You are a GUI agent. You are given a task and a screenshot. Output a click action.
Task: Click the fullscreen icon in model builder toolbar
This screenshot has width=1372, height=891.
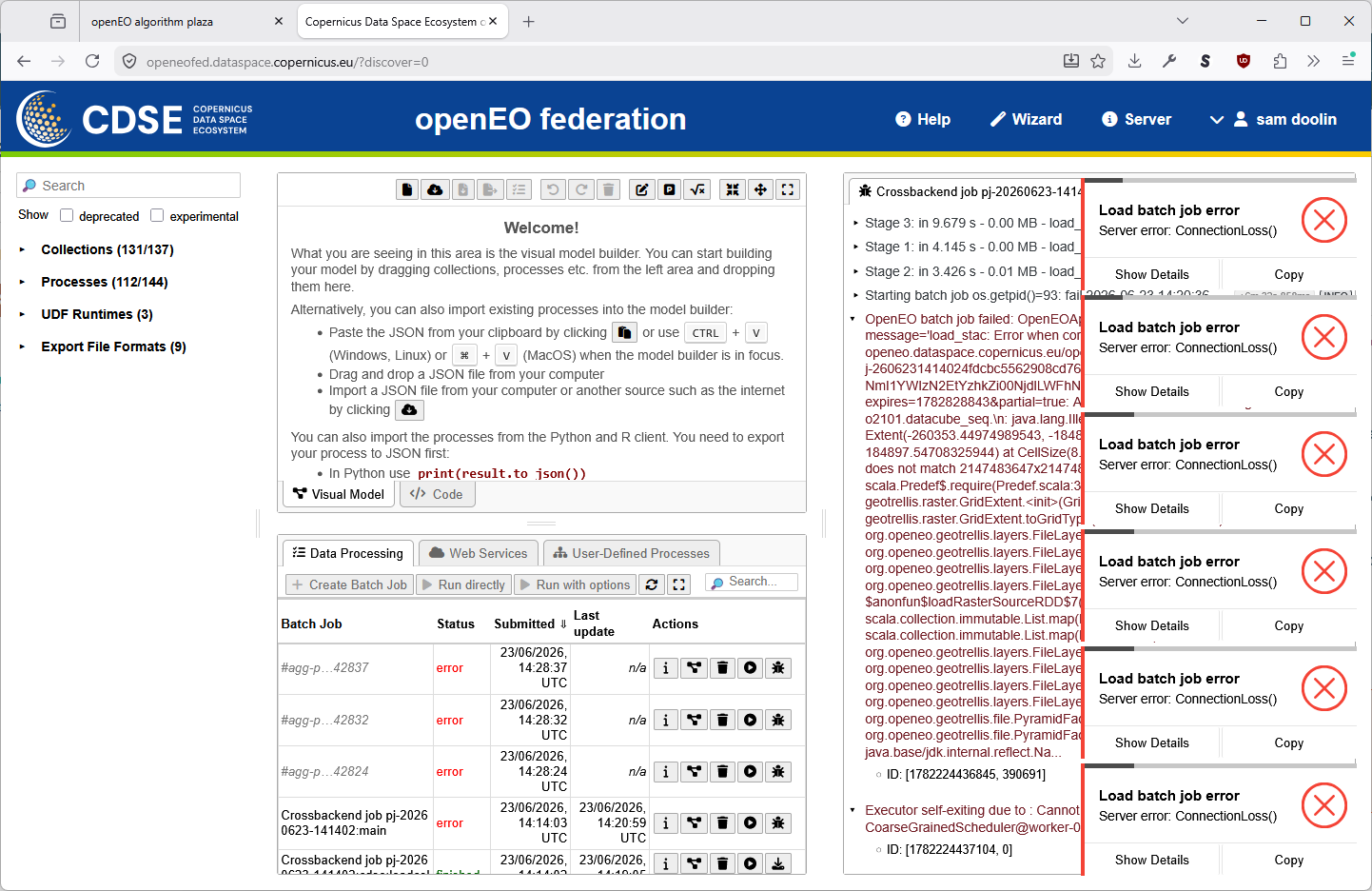788,189
